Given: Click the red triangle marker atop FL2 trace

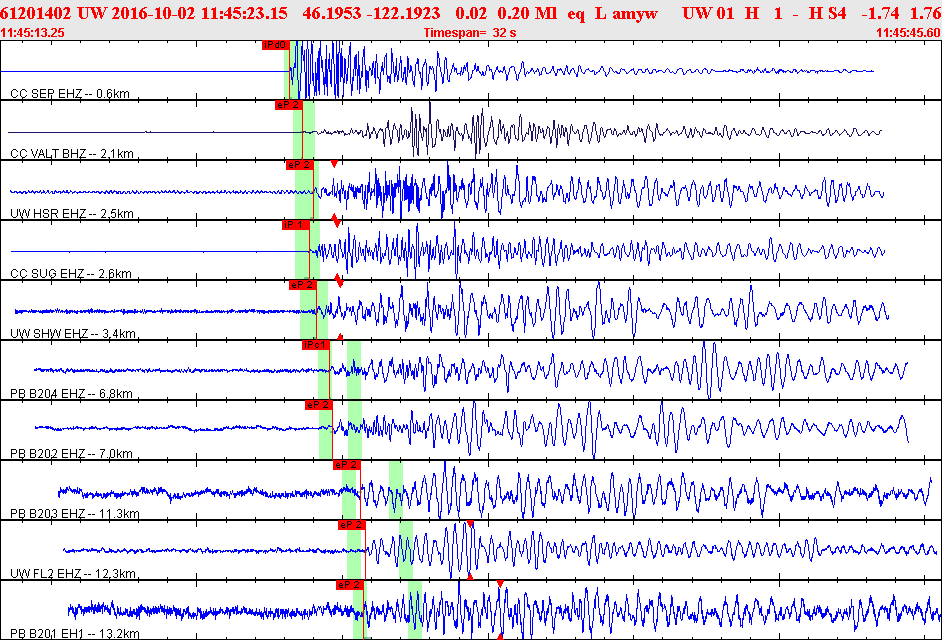Looking at the screenshot, I should pos(470,524).
